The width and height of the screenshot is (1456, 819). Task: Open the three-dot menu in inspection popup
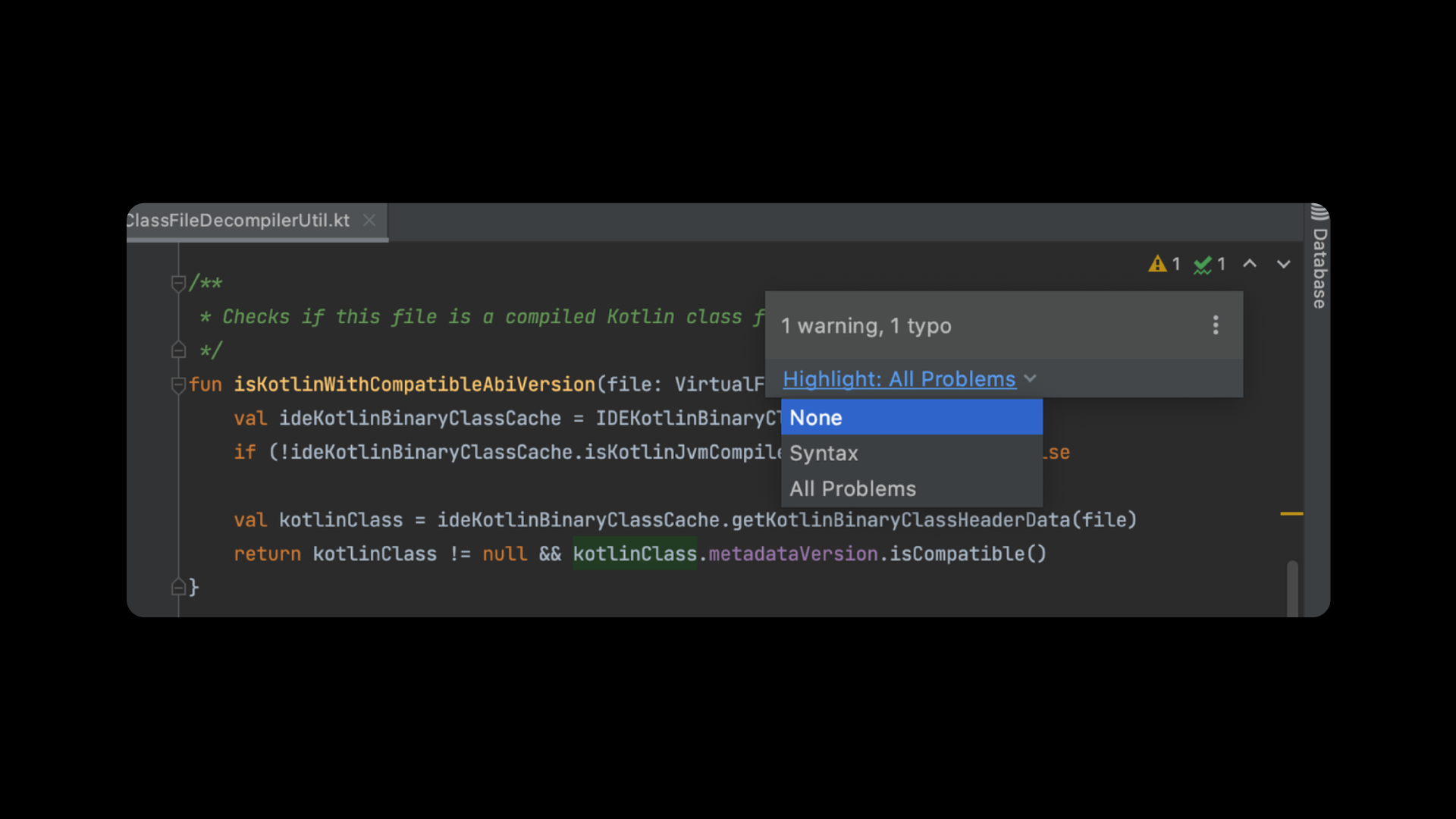pyautogui.click(x=1216, y=325)
